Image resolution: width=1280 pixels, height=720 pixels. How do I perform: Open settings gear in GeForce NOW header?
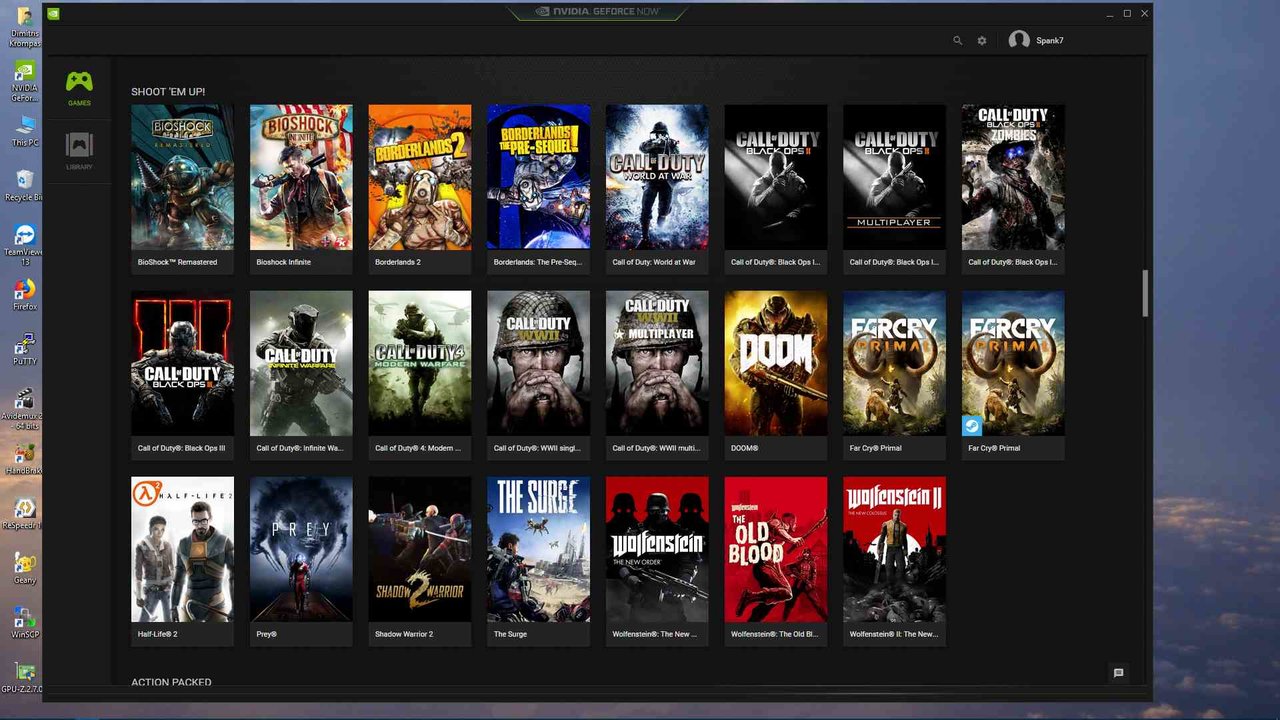(982, 41)
